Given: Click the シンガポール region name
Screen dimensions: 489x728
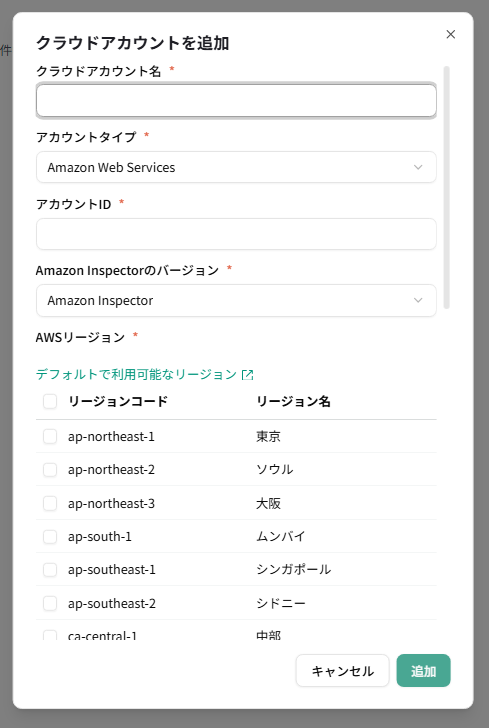Looking at the screenshot, I should pyautogui.click(x=293, y=570).
